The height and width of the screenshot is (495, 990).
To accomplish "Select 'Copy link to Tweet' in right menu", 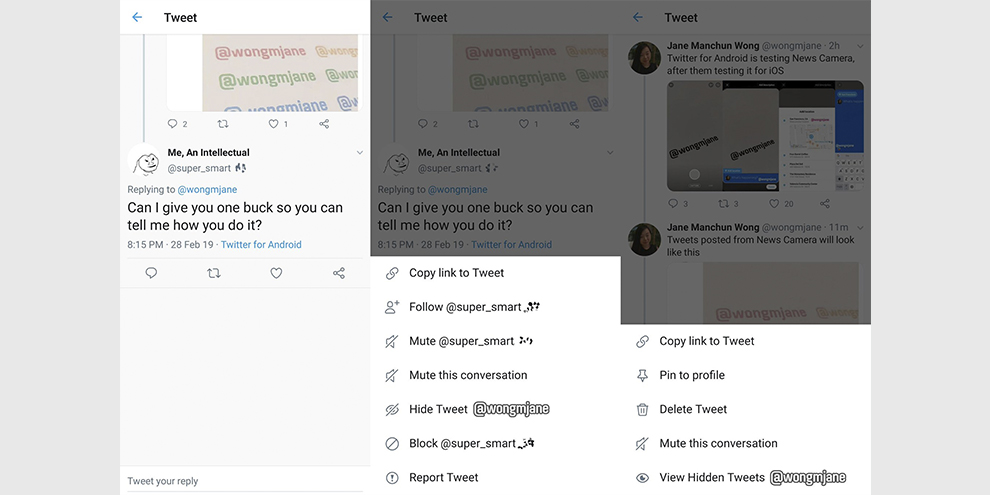I will pos(746,341).
